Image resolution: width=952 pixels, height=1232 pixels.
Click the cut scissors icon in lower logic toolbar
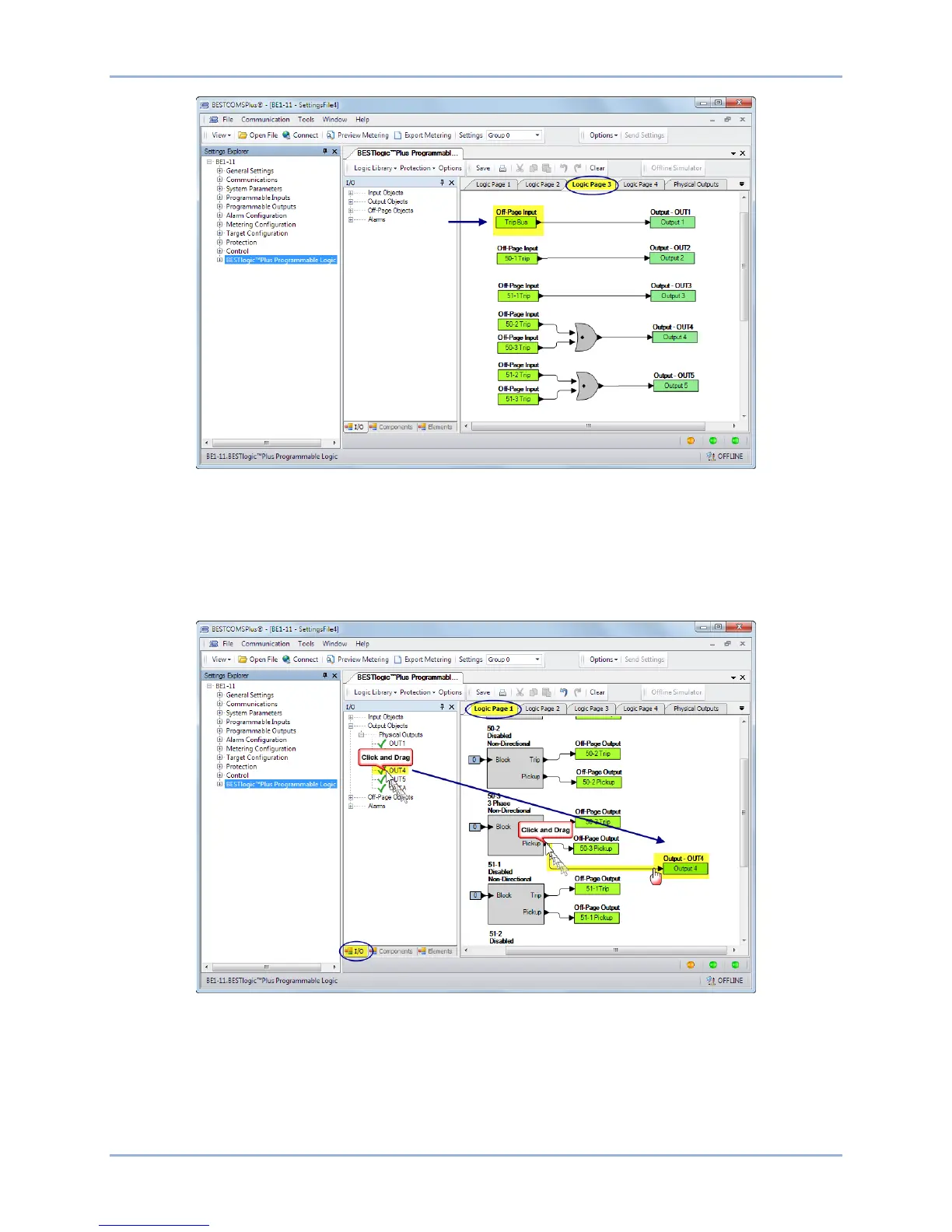[x=520, y=692]
